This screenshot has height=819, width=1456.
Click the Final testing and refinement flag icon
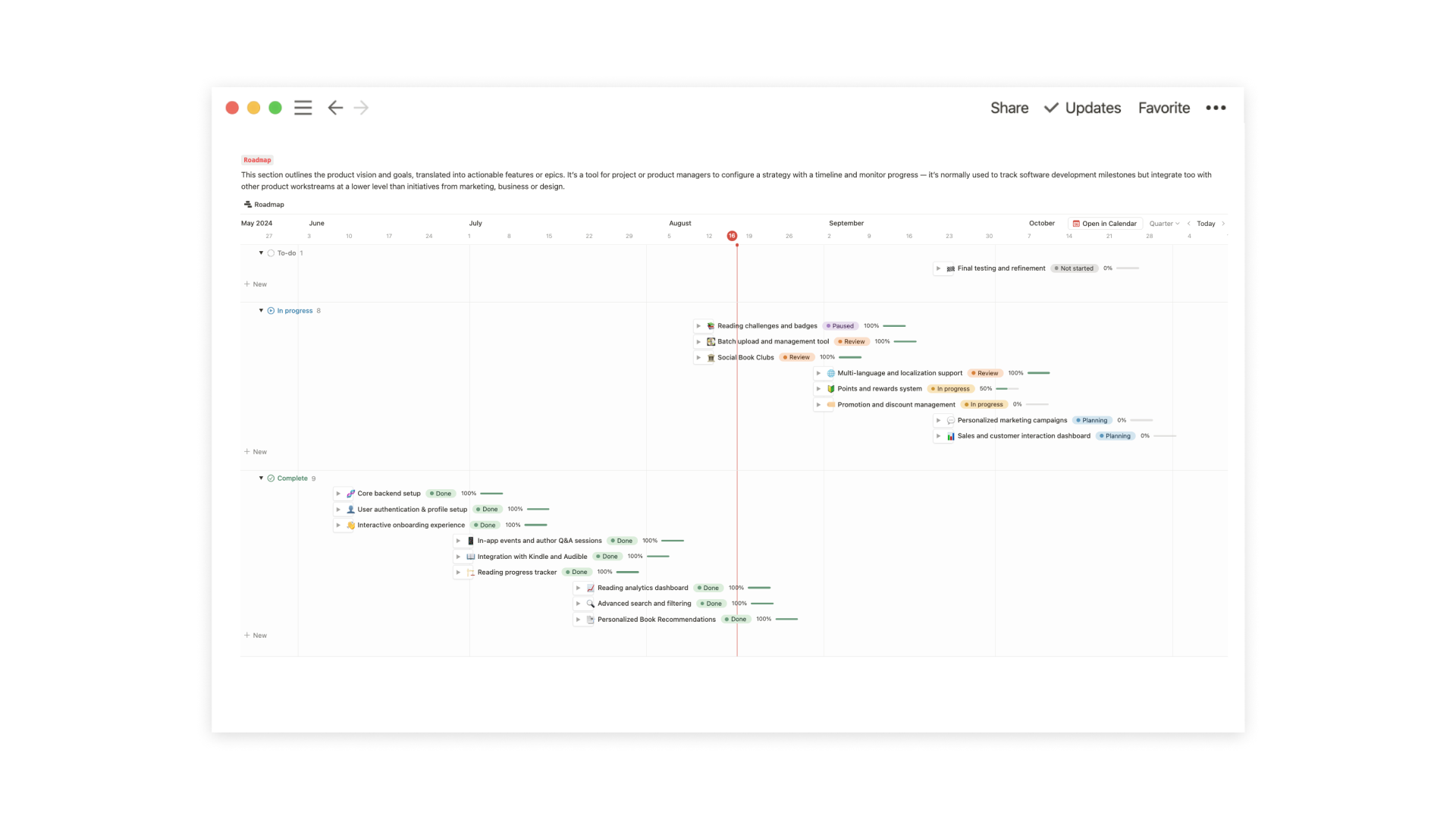click(x=950, y=268)
